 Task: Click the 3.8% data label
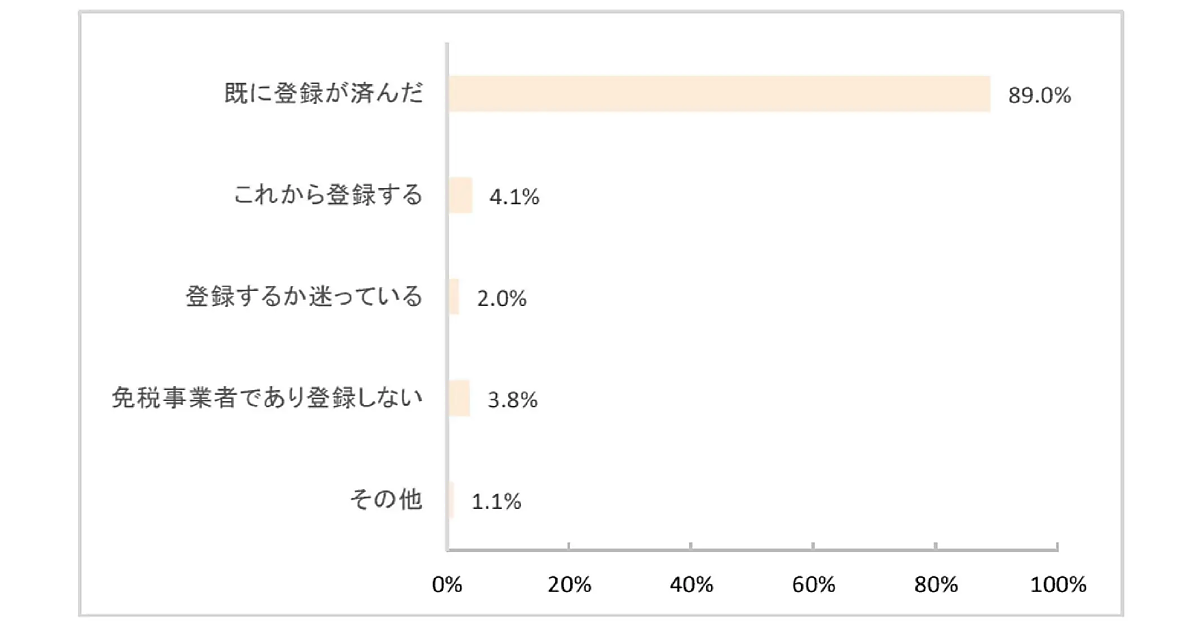pos(512,399)
